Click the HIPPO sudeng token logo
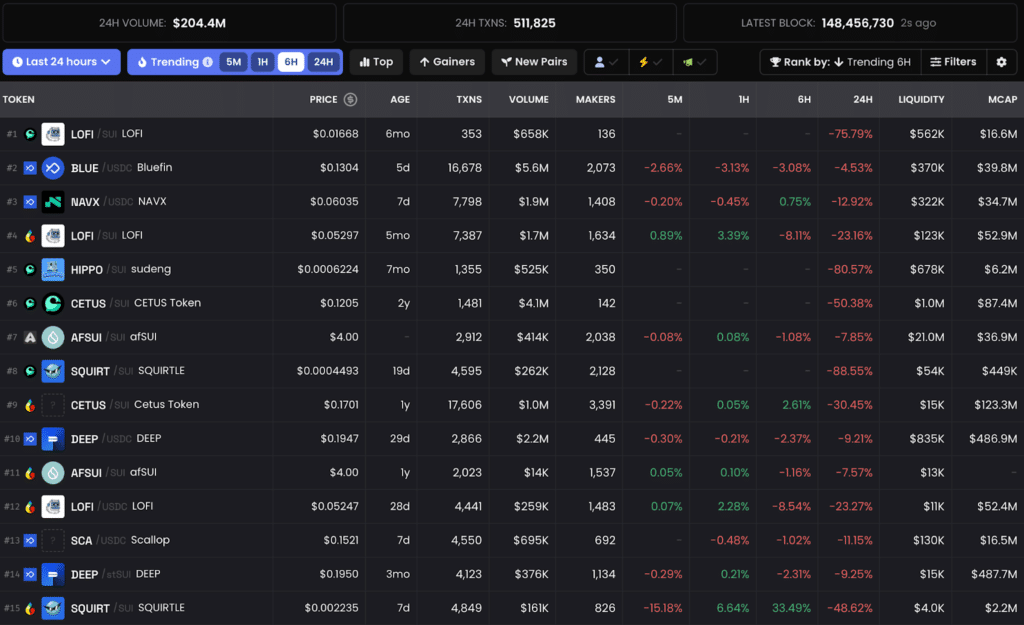Viewport: 1024px width, 625px height. tap(53, 270)
